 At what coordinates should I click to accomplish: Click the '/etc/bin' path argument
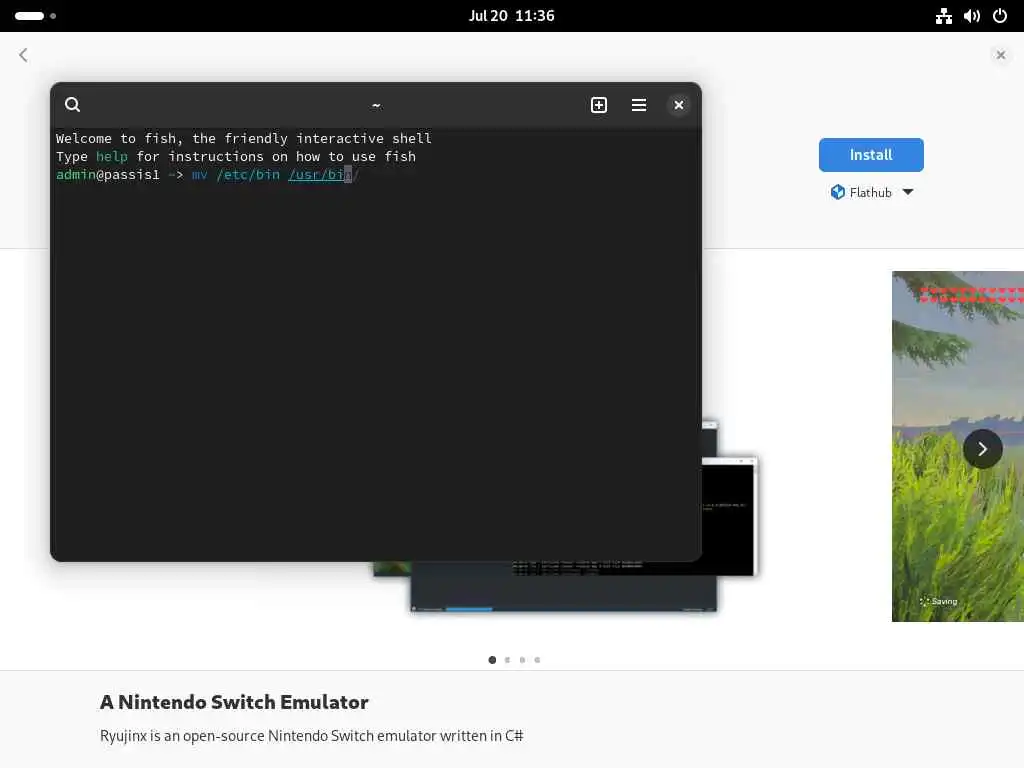248,174
